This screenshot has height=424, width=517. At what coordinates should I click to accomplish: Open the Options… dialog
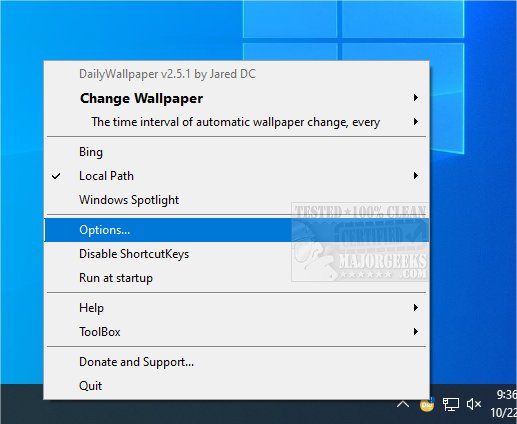pyautogui.click(x=236, y=230)
